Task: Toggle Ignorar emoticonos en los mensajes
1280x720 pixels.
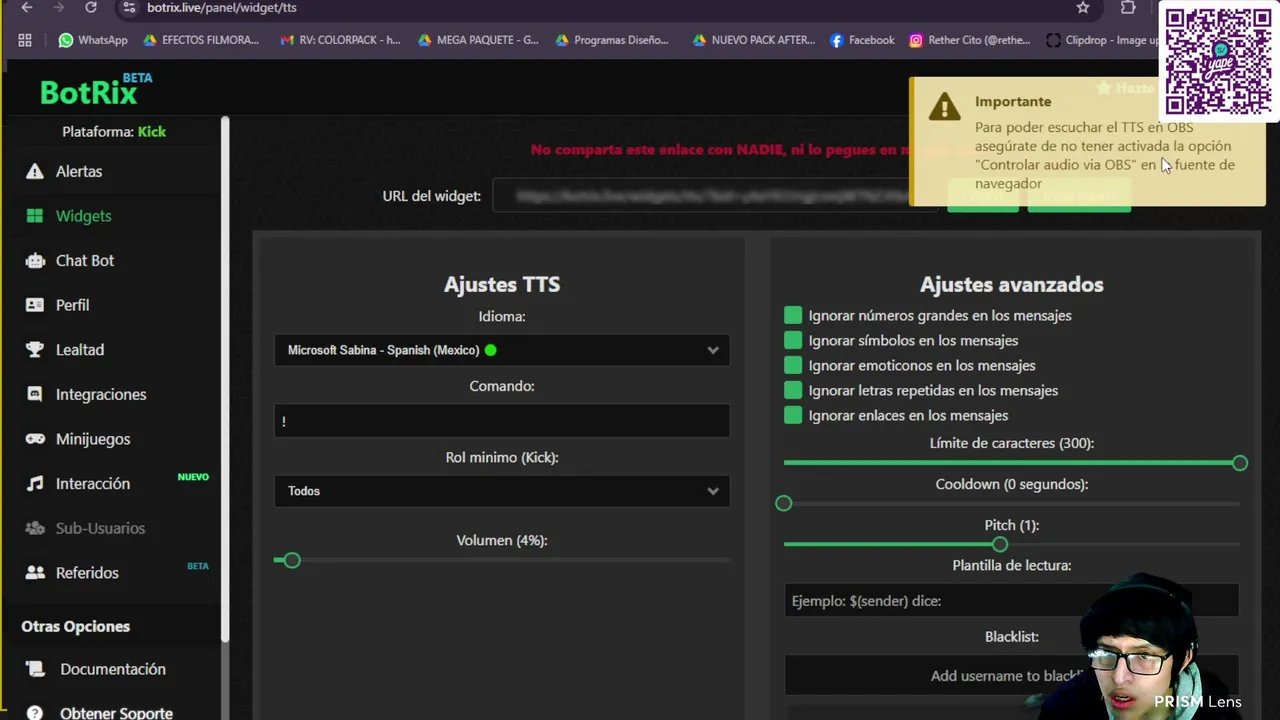Action: click(793, 365)
